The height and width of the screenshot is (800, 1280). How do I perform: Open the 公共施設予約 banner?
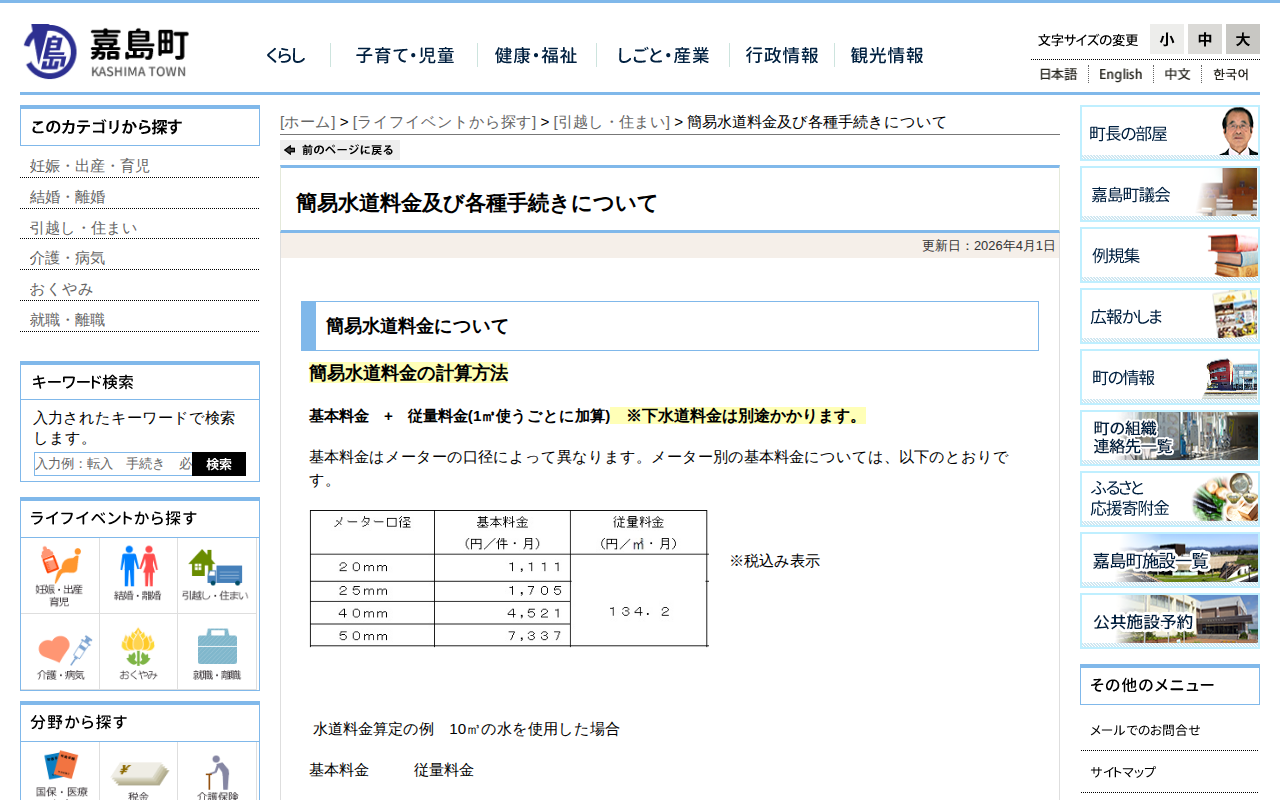(x=1170, y=621)
